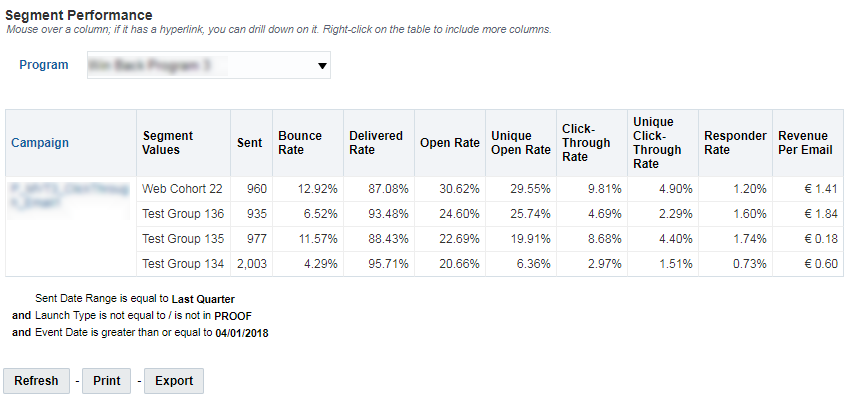Screen dimensions: 851x398
Task: Click the Campaign column header link
Action: point(40,143)
